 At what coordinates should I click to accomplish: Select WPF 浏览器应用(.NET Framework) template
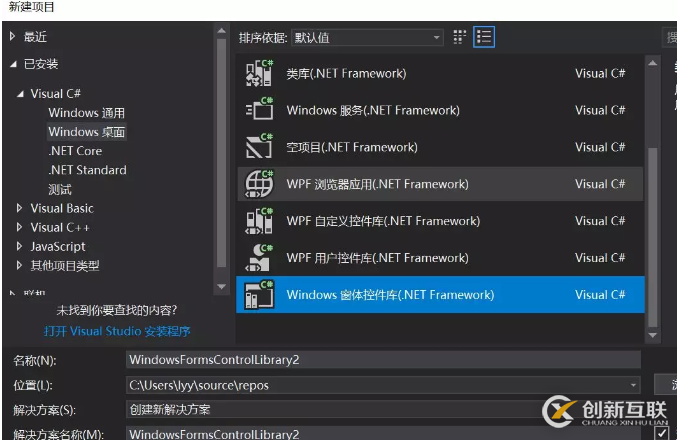440,184
